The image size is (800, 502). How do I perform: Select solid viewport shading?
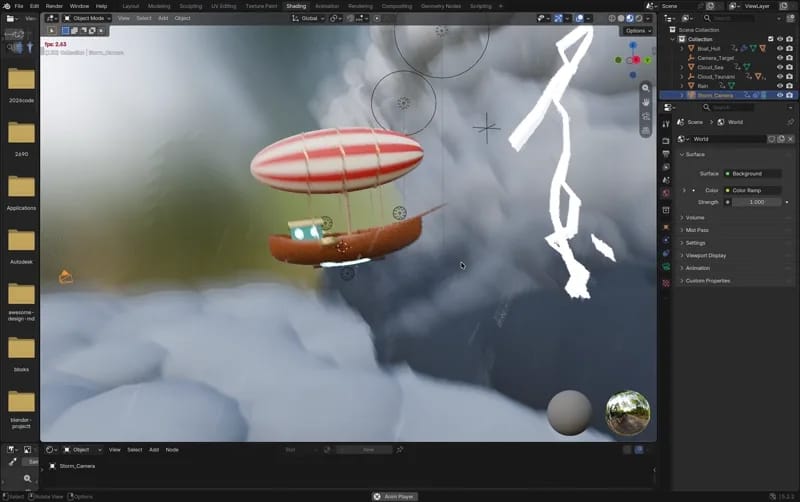coord(621,18)
